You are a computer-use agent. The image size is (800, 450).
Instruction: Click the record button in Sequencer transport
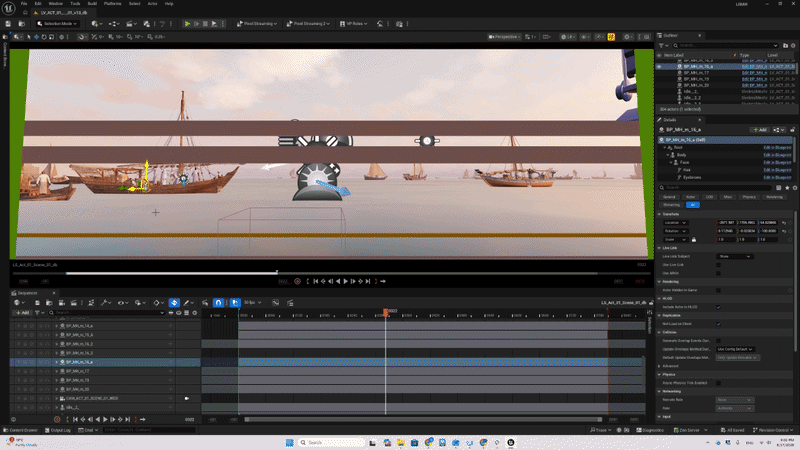pos(57,419)
